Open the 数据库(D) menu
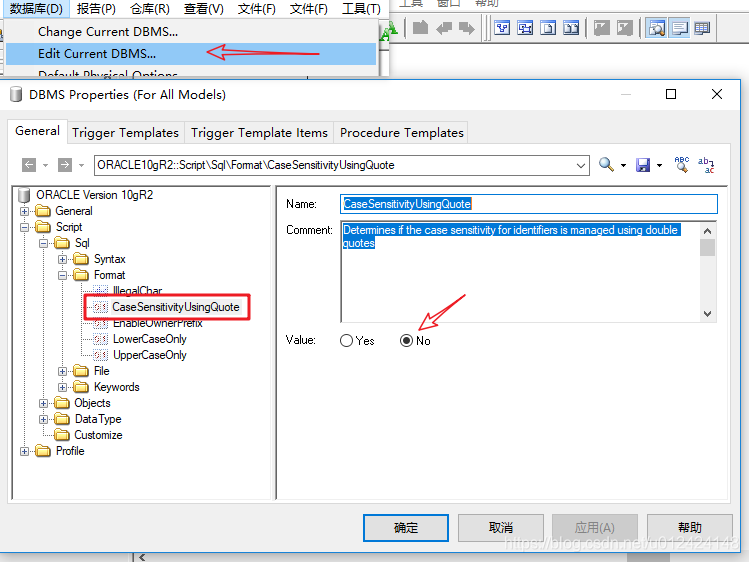This screenshot has width=749, height=562. tap(36, 9)
